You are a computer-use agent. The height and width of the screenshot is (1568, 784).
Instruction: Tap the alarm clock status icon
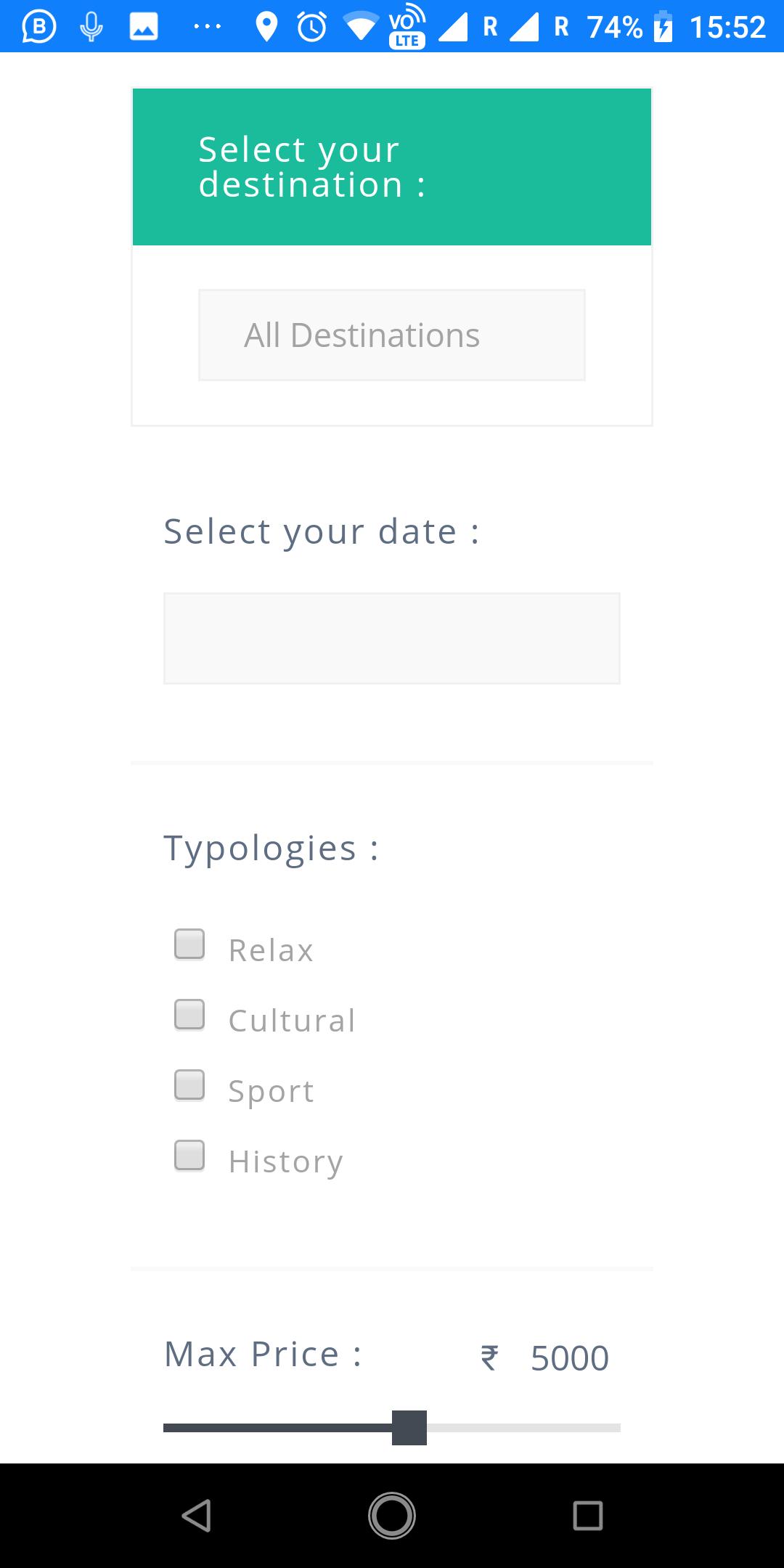click(312, 27)
